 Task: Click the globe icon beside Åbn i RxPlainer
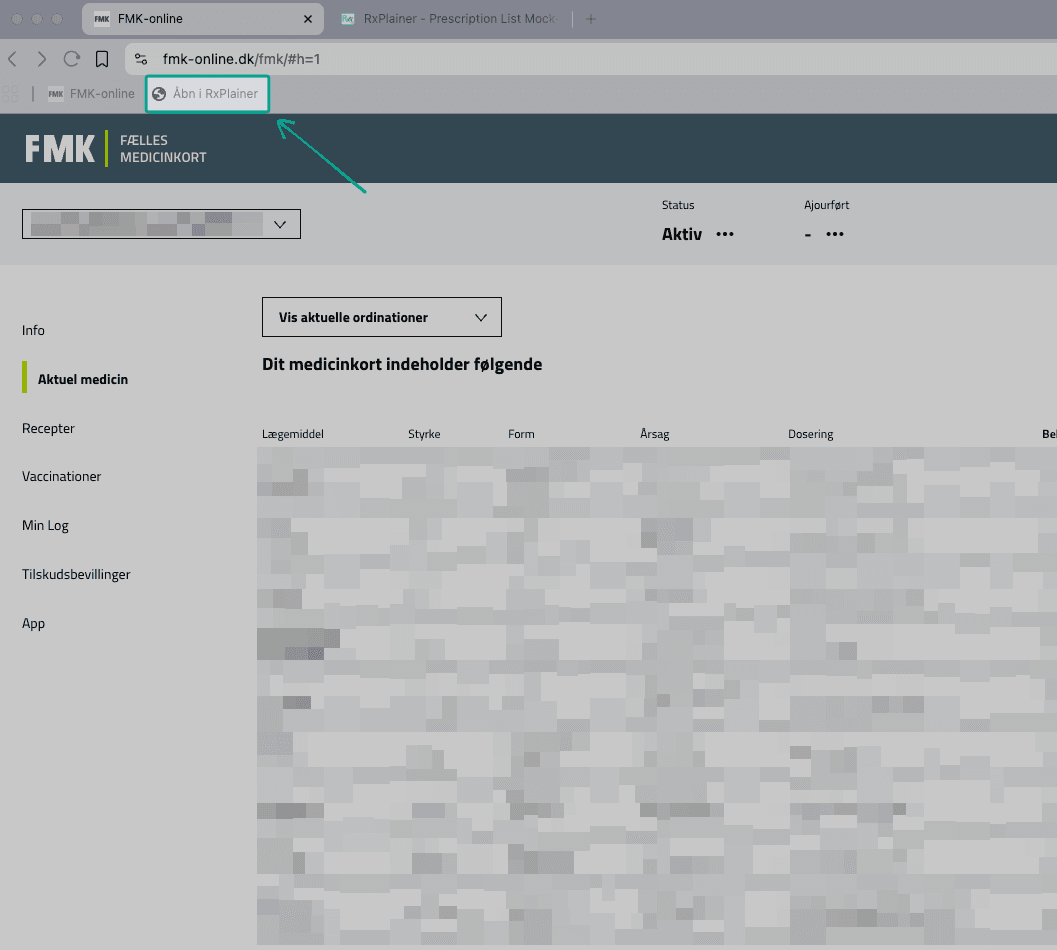coord(165,93)
